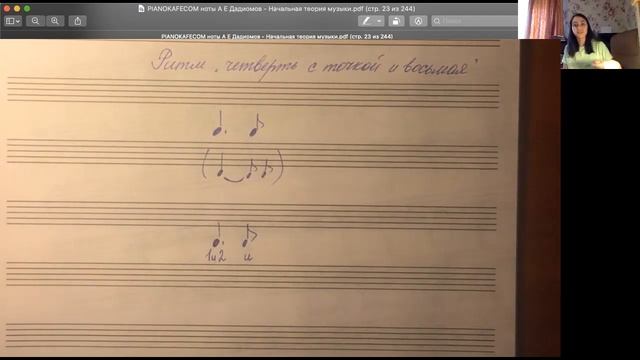Viewport: 640px width, 360px height.
Task: Enter full screen with green button
Action: click(x=27, y=9)
